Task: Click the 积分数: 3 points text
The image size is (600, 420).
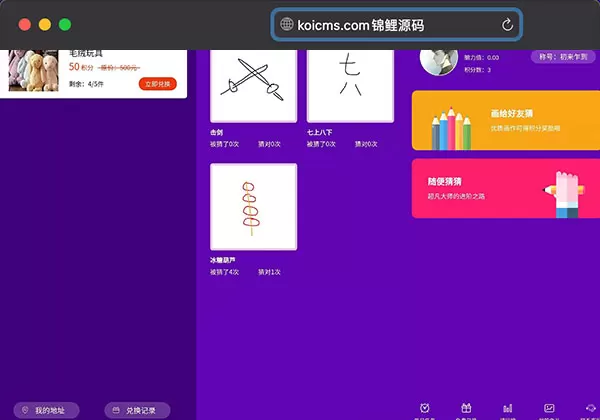Action: pyautogui.click(x=478, y=70)
